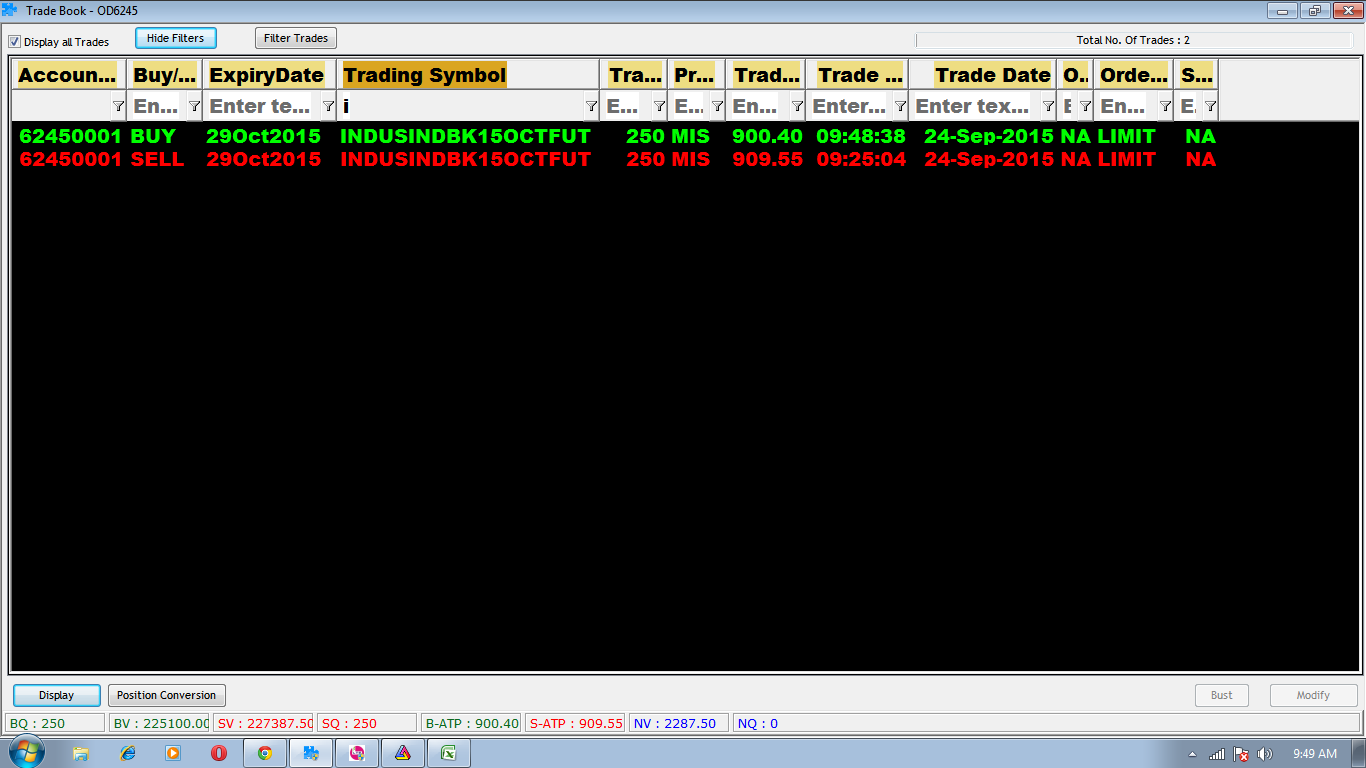Open Opera browser from the taskbar
Image resolution: width=1366 pixels, height=768 pixels.
click(219, 753)
